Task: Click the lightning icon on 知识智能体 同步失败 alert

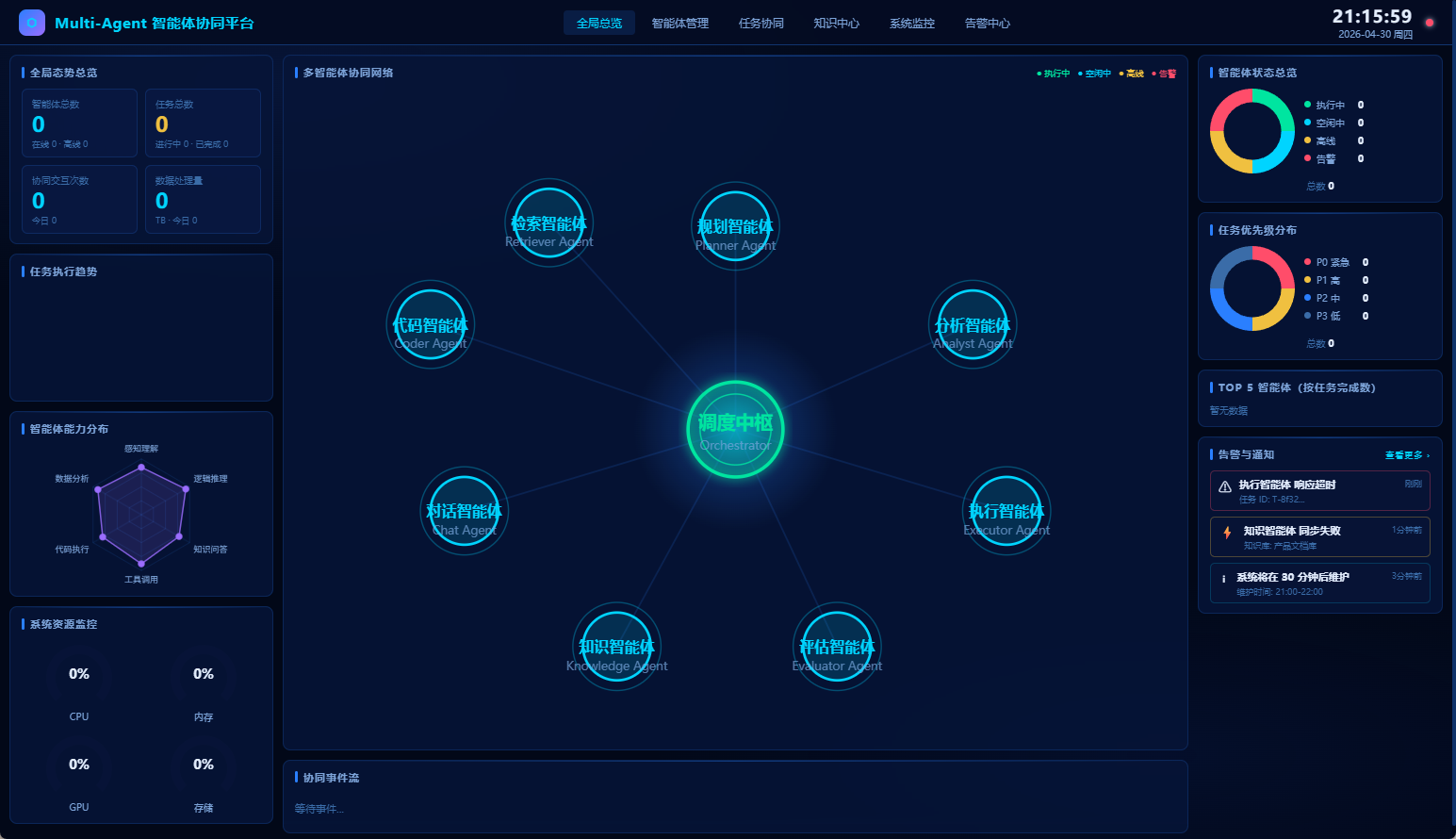Action: [x=1227, y=533]
